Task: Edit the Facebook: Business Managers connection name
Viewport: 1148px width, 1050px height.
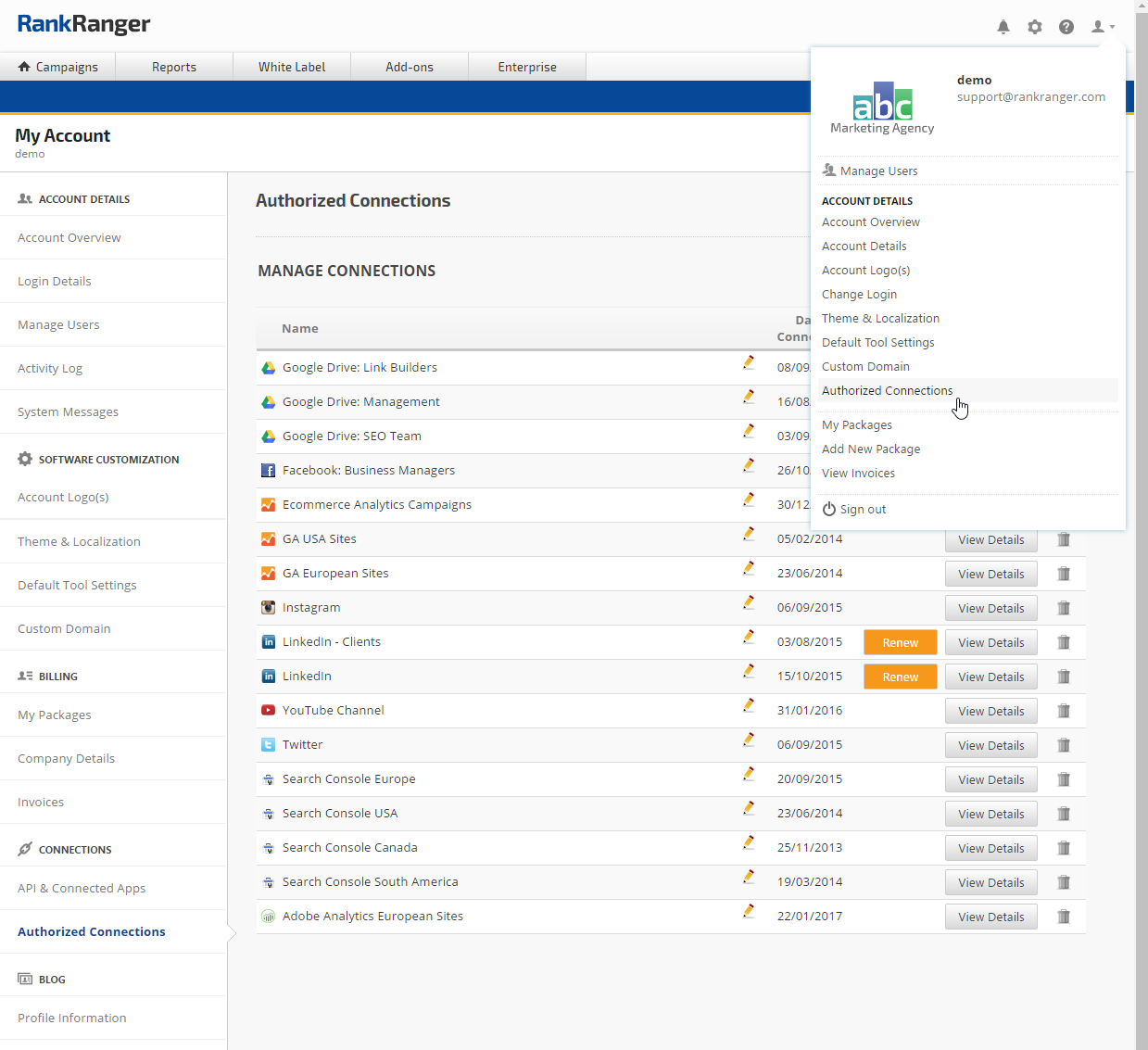Action: 749,465
